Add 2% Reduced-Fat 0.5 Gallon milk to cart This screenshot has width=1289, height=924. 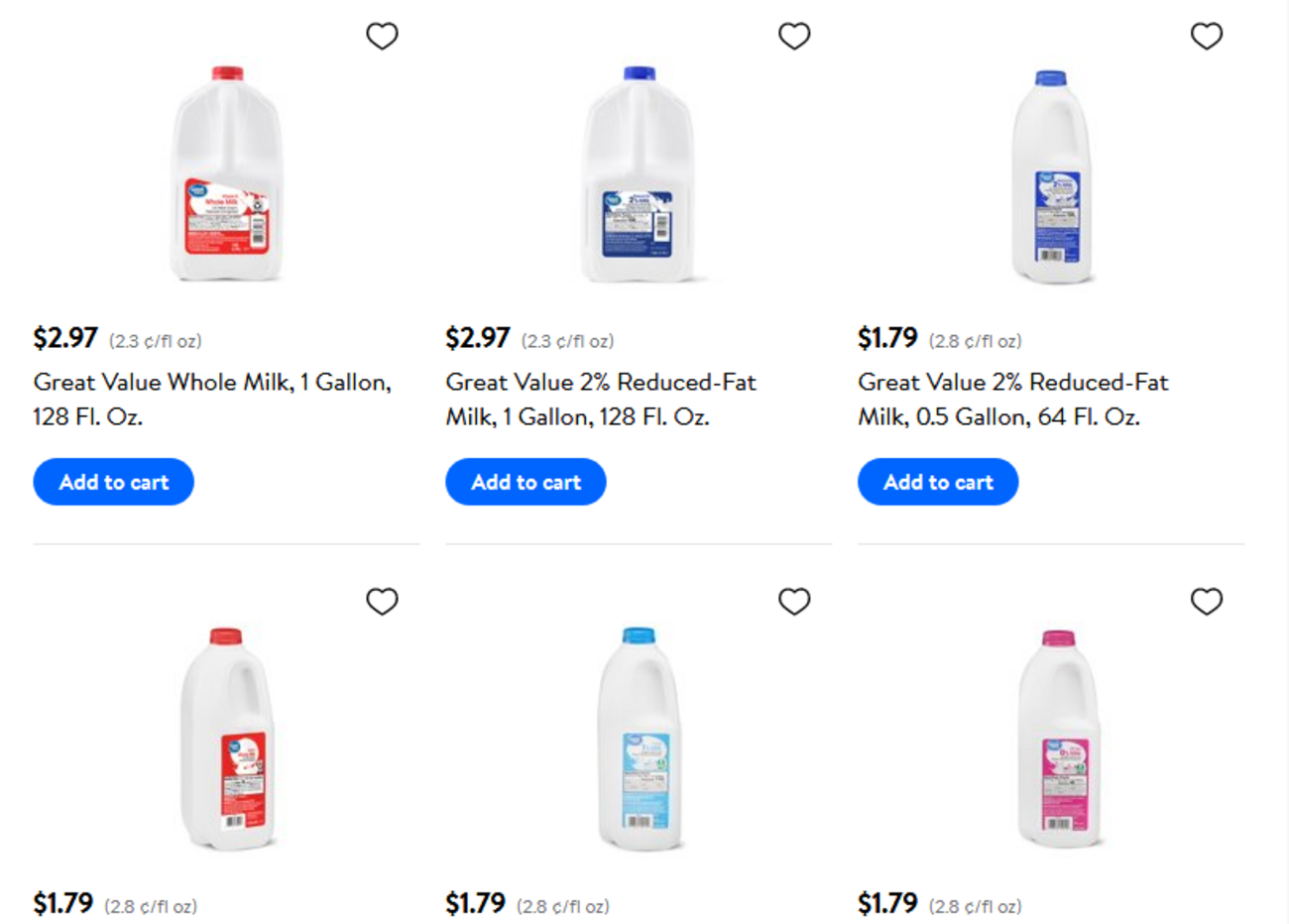pos(938,482)
